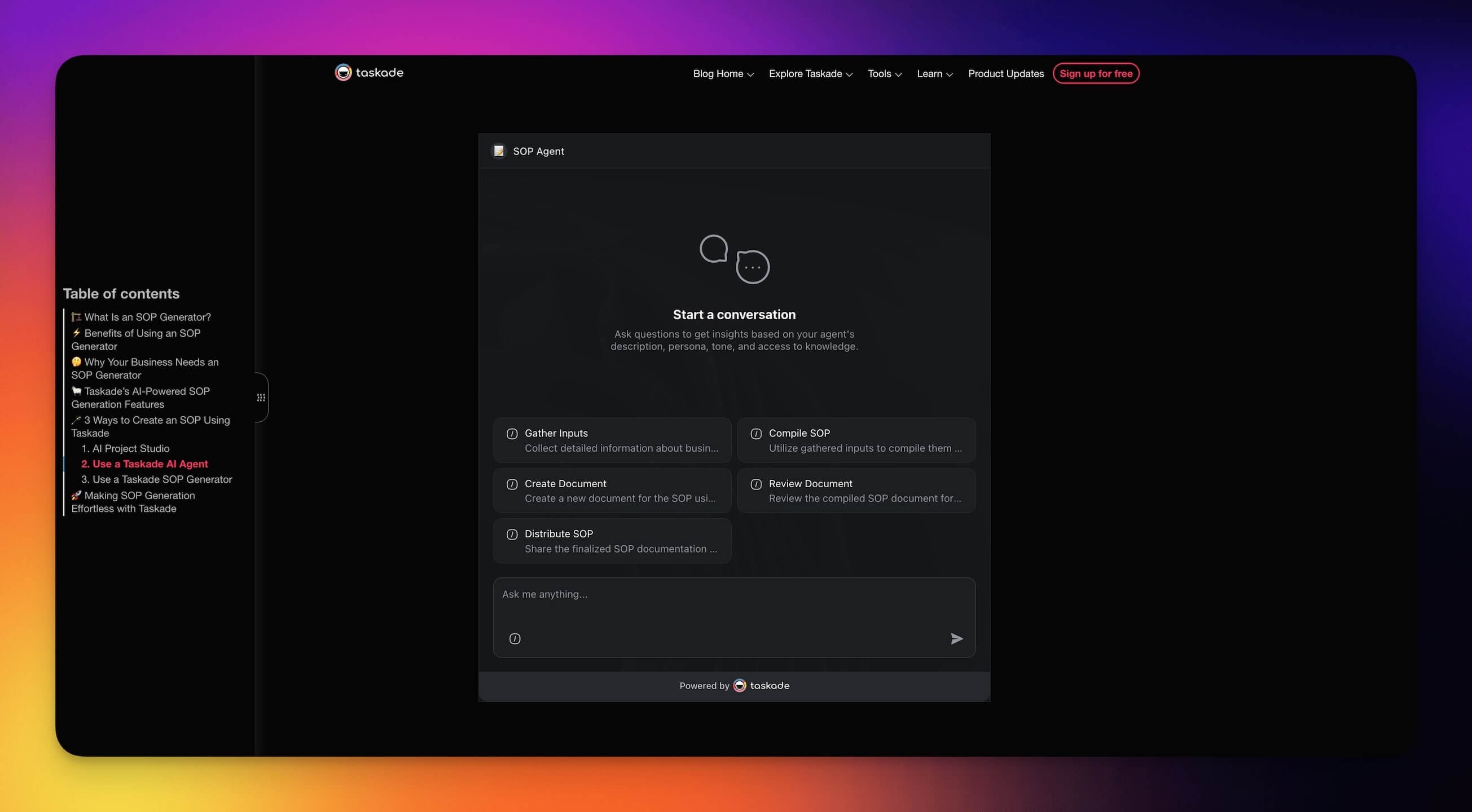
Task: Click the Gather Inputs command icon
Action: pyautogui.click(x=512, y=434)
